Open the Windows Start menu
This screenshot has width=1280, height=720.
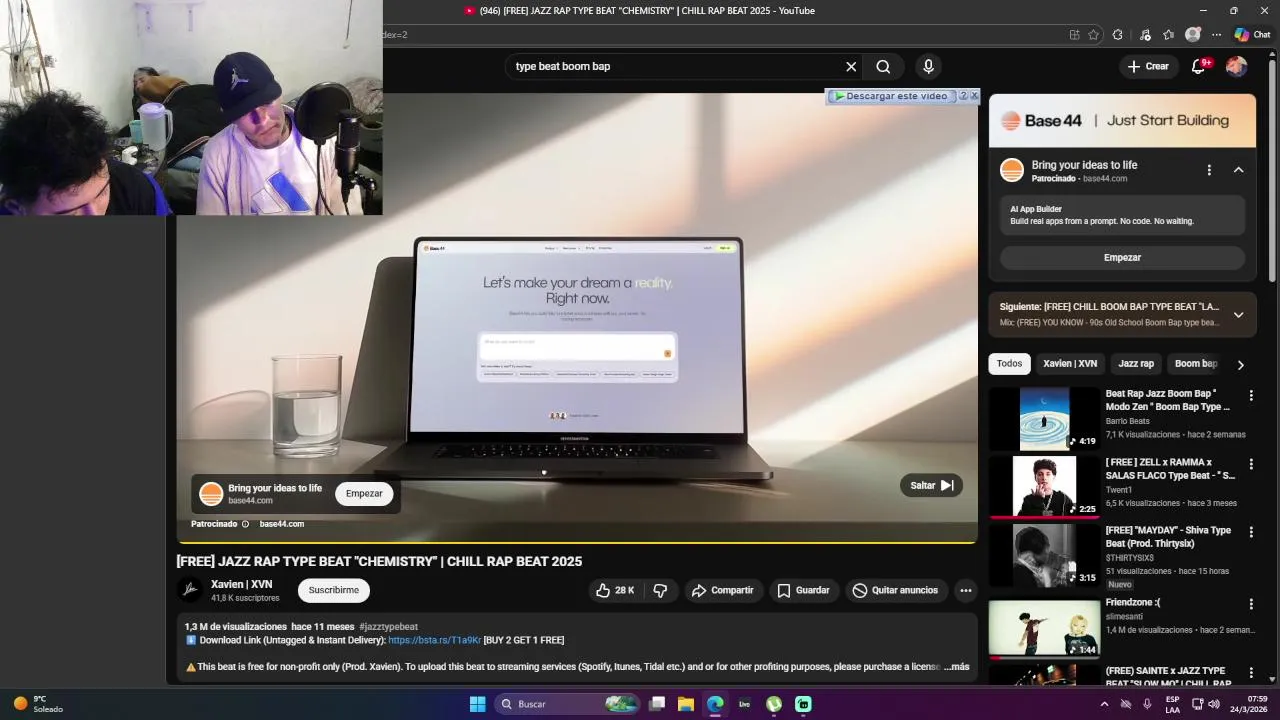[477, 704]
